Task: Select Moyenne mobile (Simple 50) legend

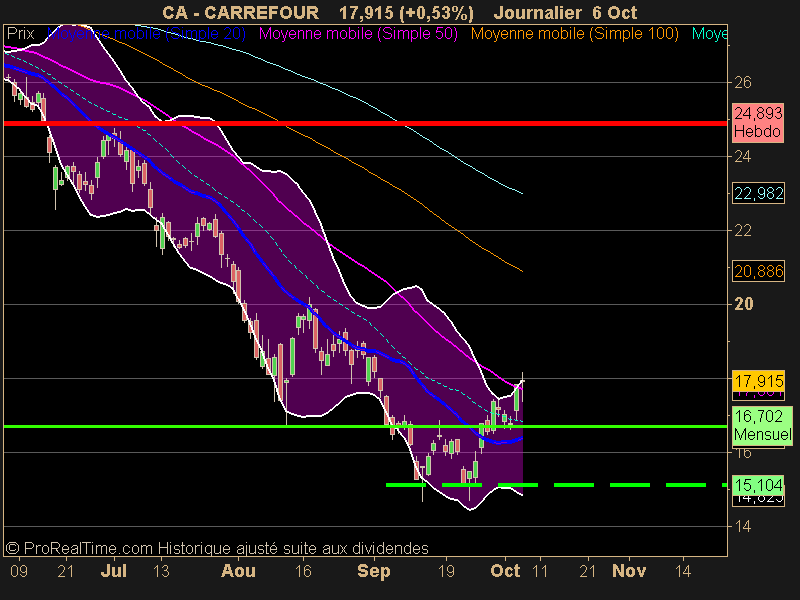Action: (358, 34)
